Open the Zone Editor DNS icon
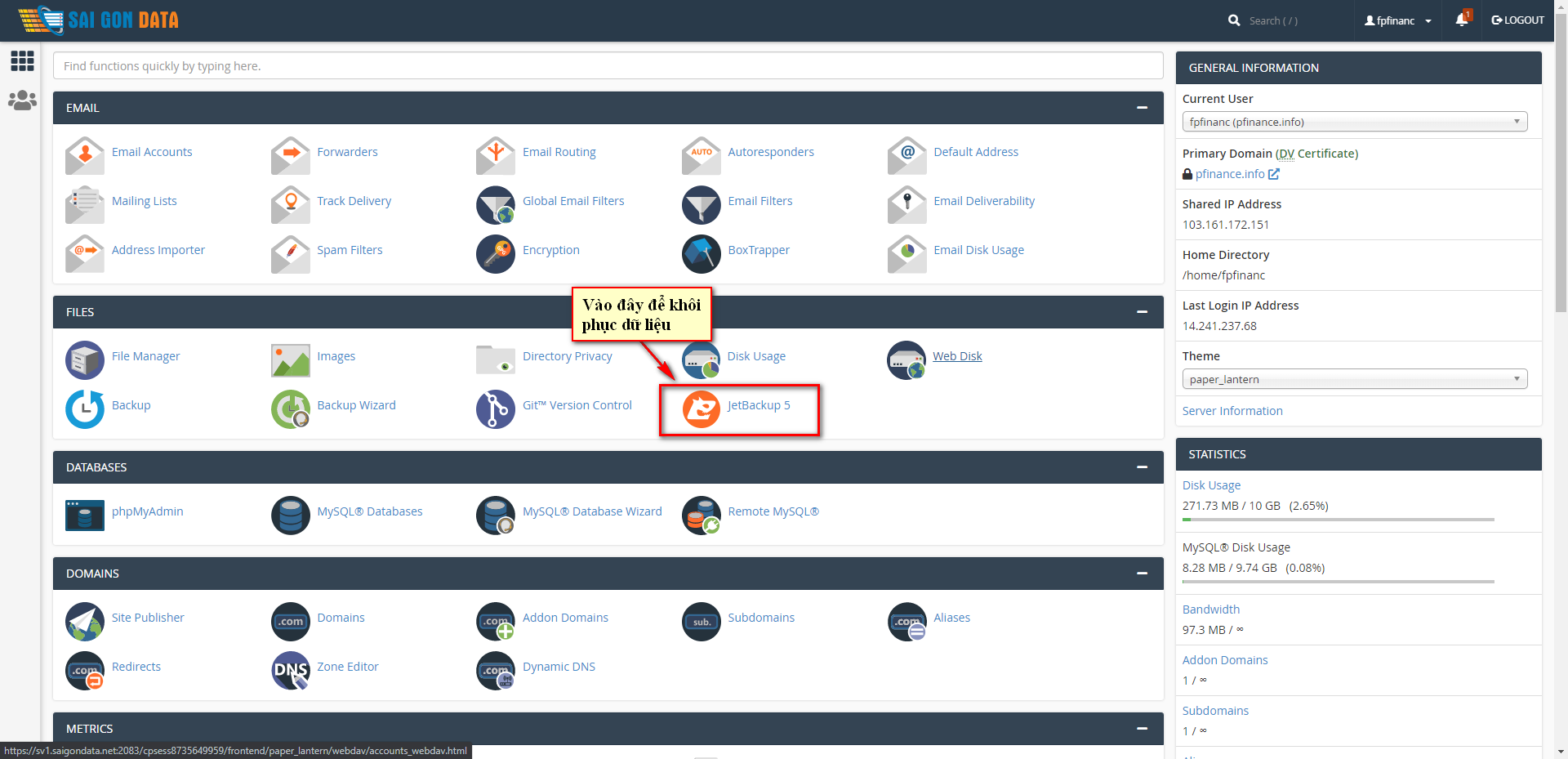This screenshot has width=1568, height=759. pyautogui.click(x=291, y=670)
